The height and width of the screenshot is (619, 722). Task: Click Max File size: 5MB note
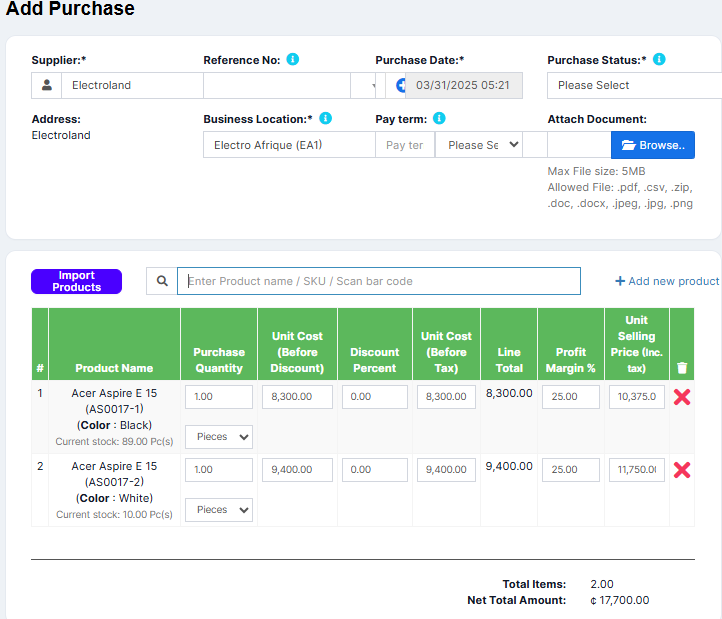click(x=596, y=171)
